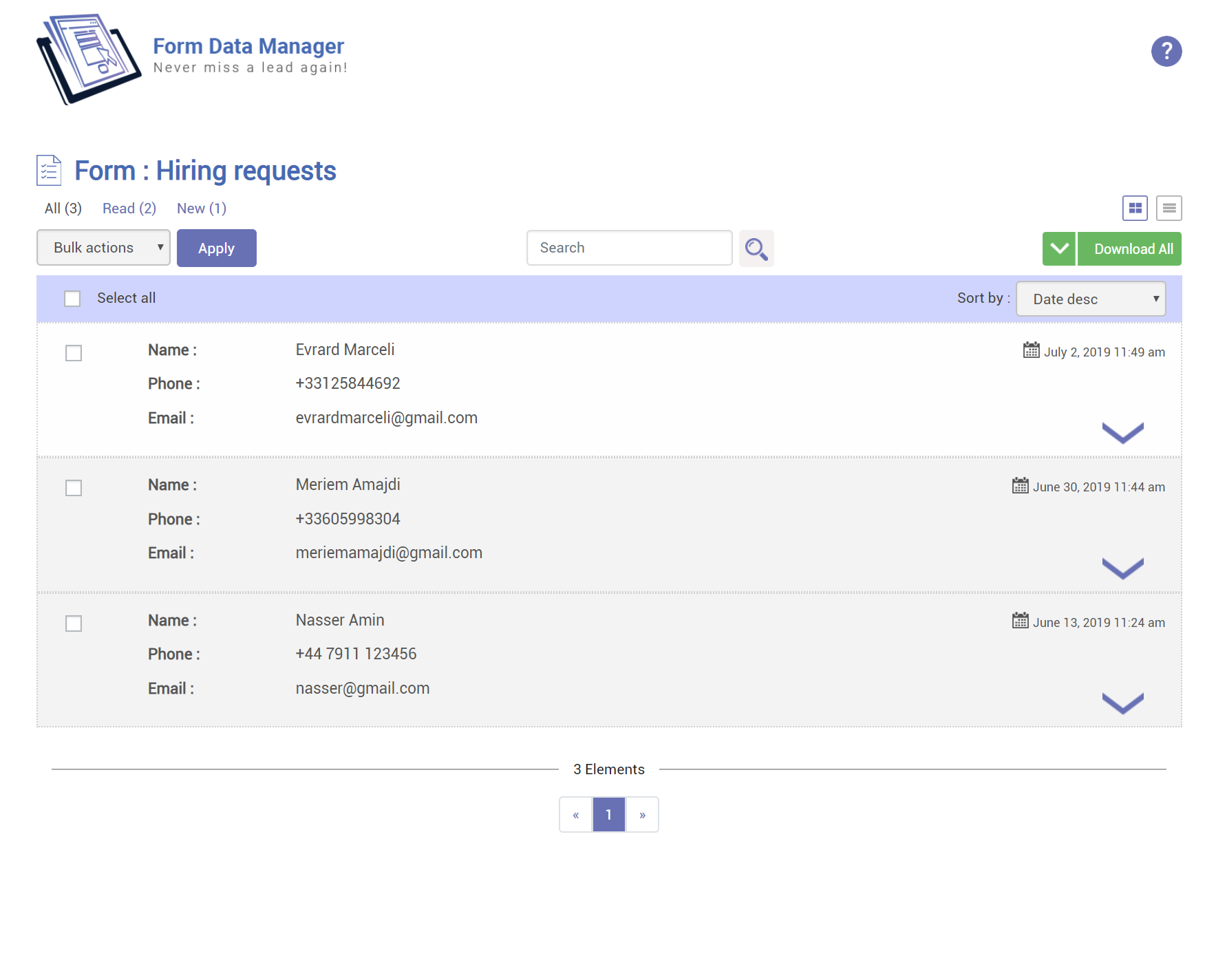1216x980 pixels.
Task: Click calendar icon next to July 2, 2019
Action: pos(1031,350)
